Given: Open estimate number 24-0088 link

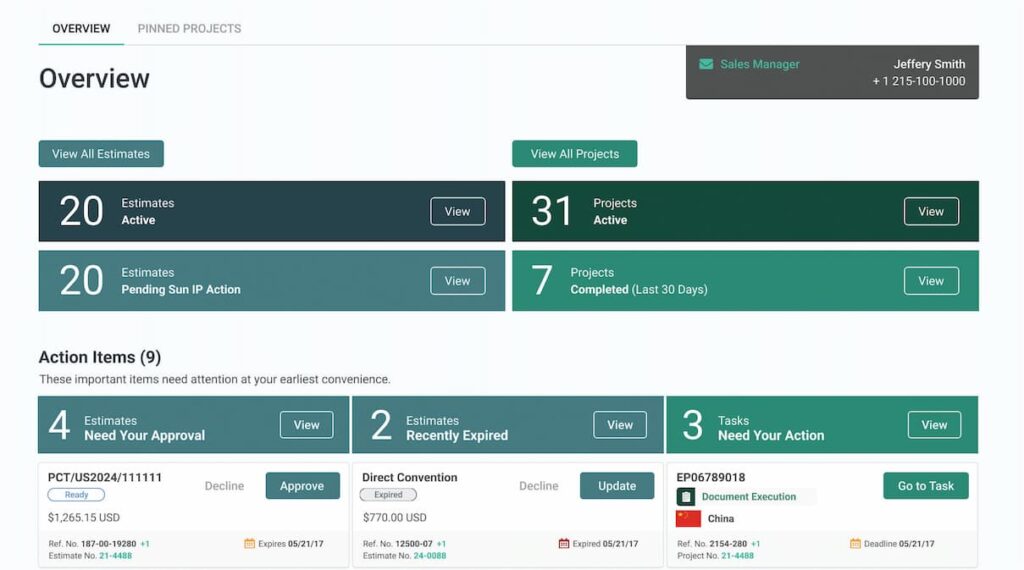Looking at the screenshot, I should (x=429, y=556).
